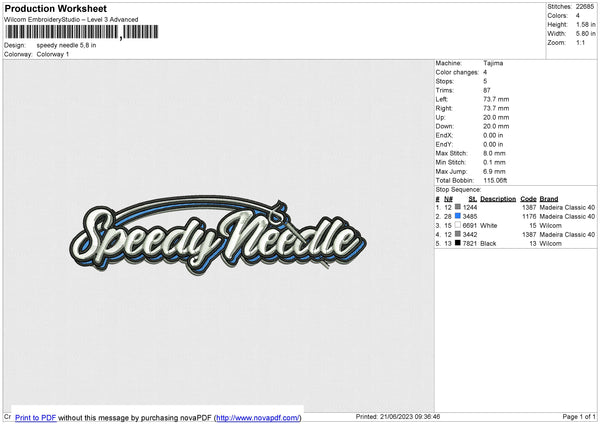Select the Machine value Tajima
Image resolution: width=600 pixels, height=424 pixels.
coord(493,63)
